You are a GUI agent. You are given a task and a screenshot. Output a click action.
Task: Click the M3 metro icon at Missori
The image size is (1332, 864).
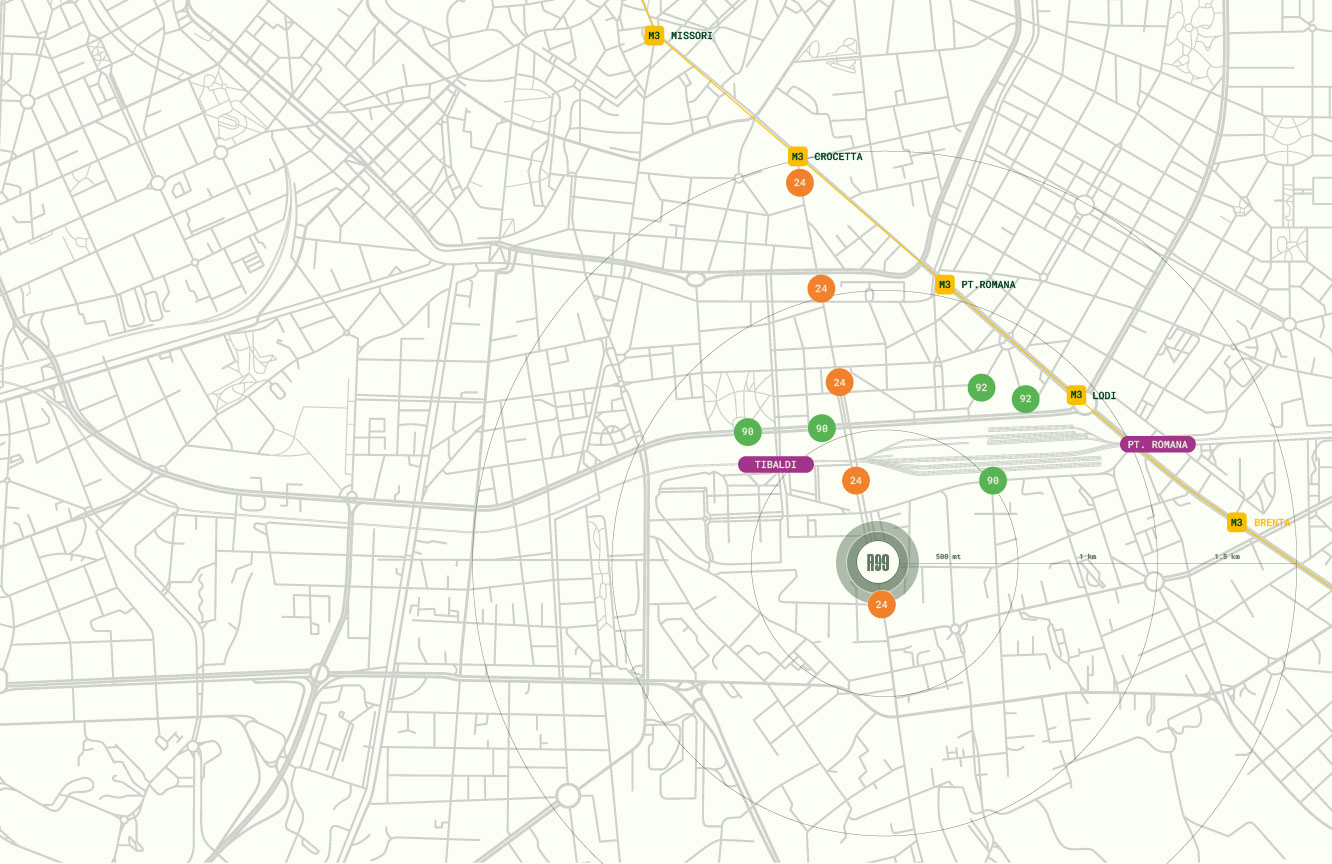[654, 36]
